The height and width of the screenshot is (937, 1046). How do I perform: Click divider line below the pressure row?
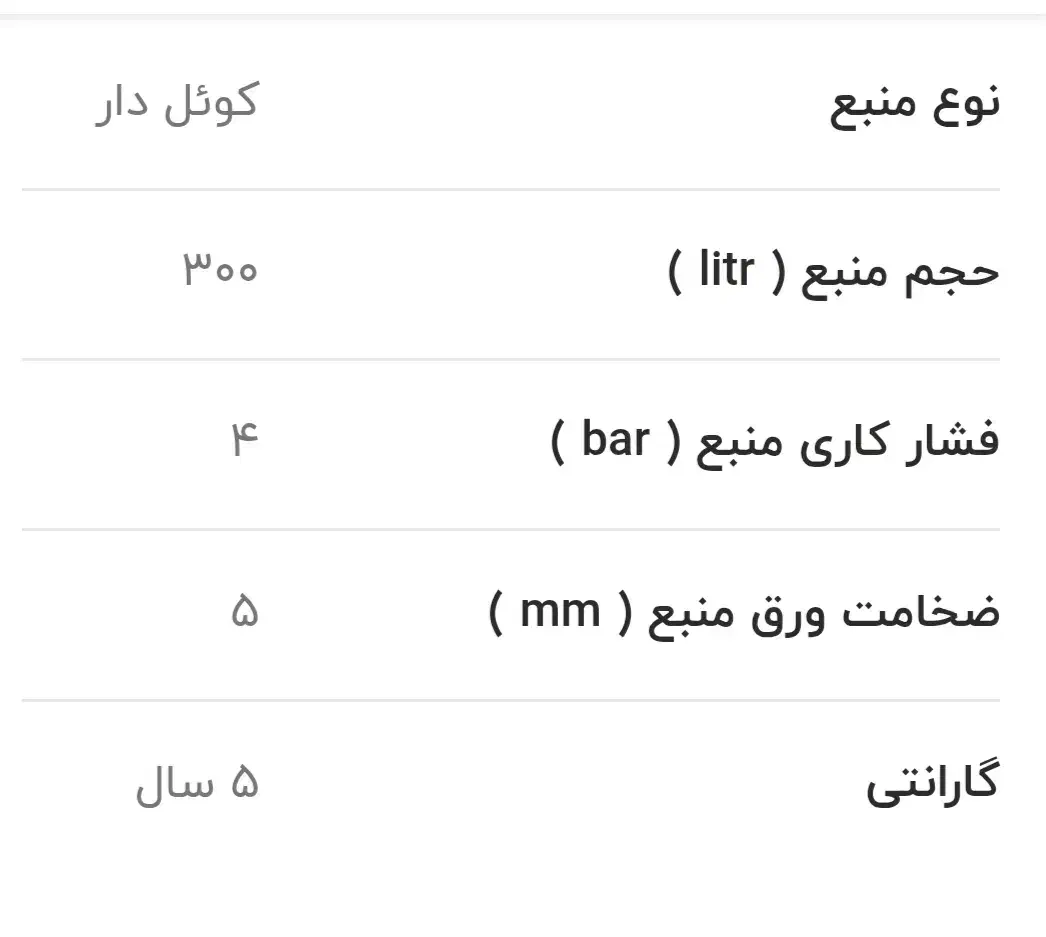click(x=510, y=529)
